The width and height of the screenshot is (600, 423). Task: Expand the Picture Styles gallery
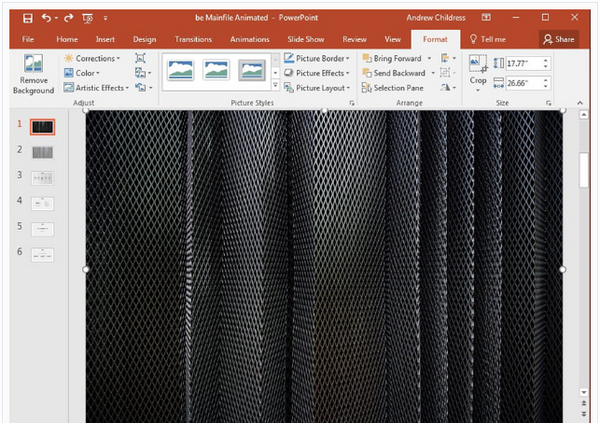pyautogui.click(x=275, y=85)
